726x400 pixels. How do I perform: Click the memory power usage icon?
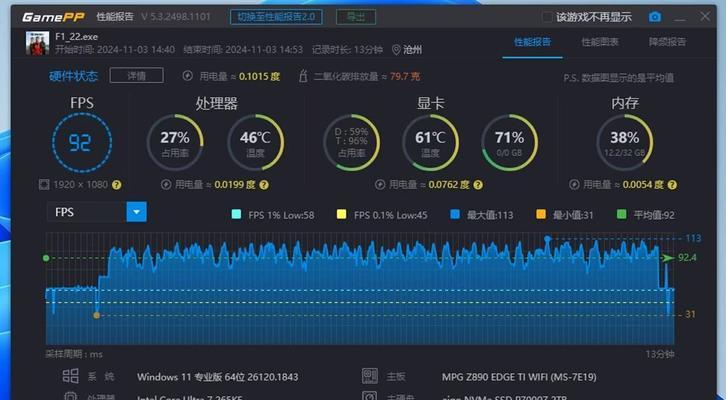pos(574,185)
